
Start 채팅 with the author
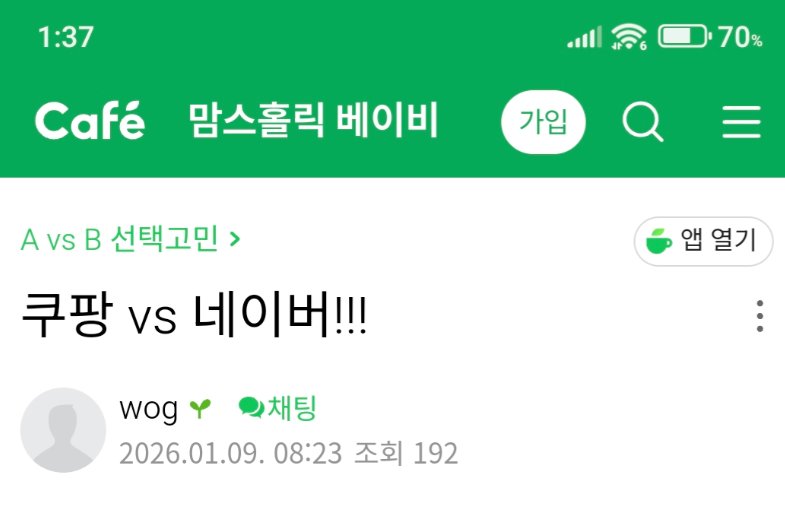point(292,408)
